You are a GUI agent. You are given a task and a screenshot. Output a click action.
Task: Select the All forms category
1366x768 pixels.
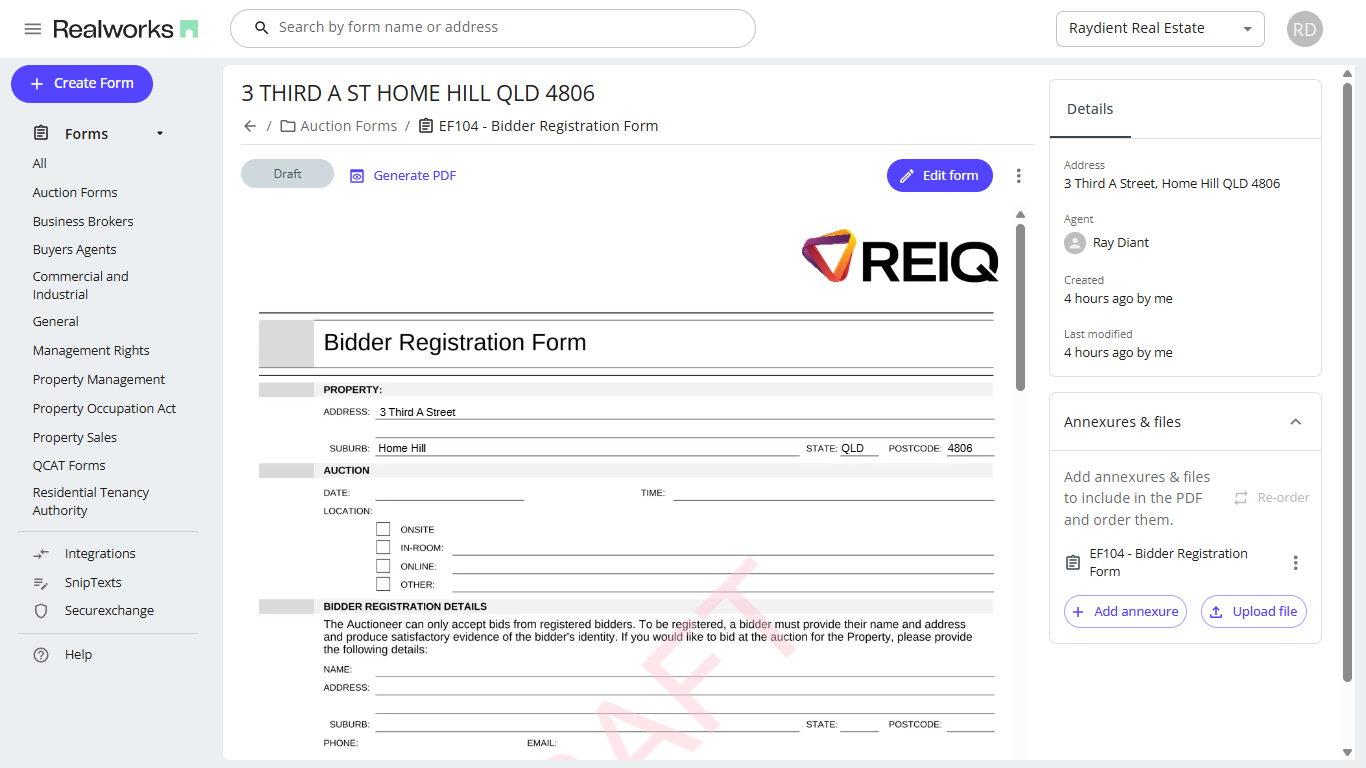tap(40, 164)
